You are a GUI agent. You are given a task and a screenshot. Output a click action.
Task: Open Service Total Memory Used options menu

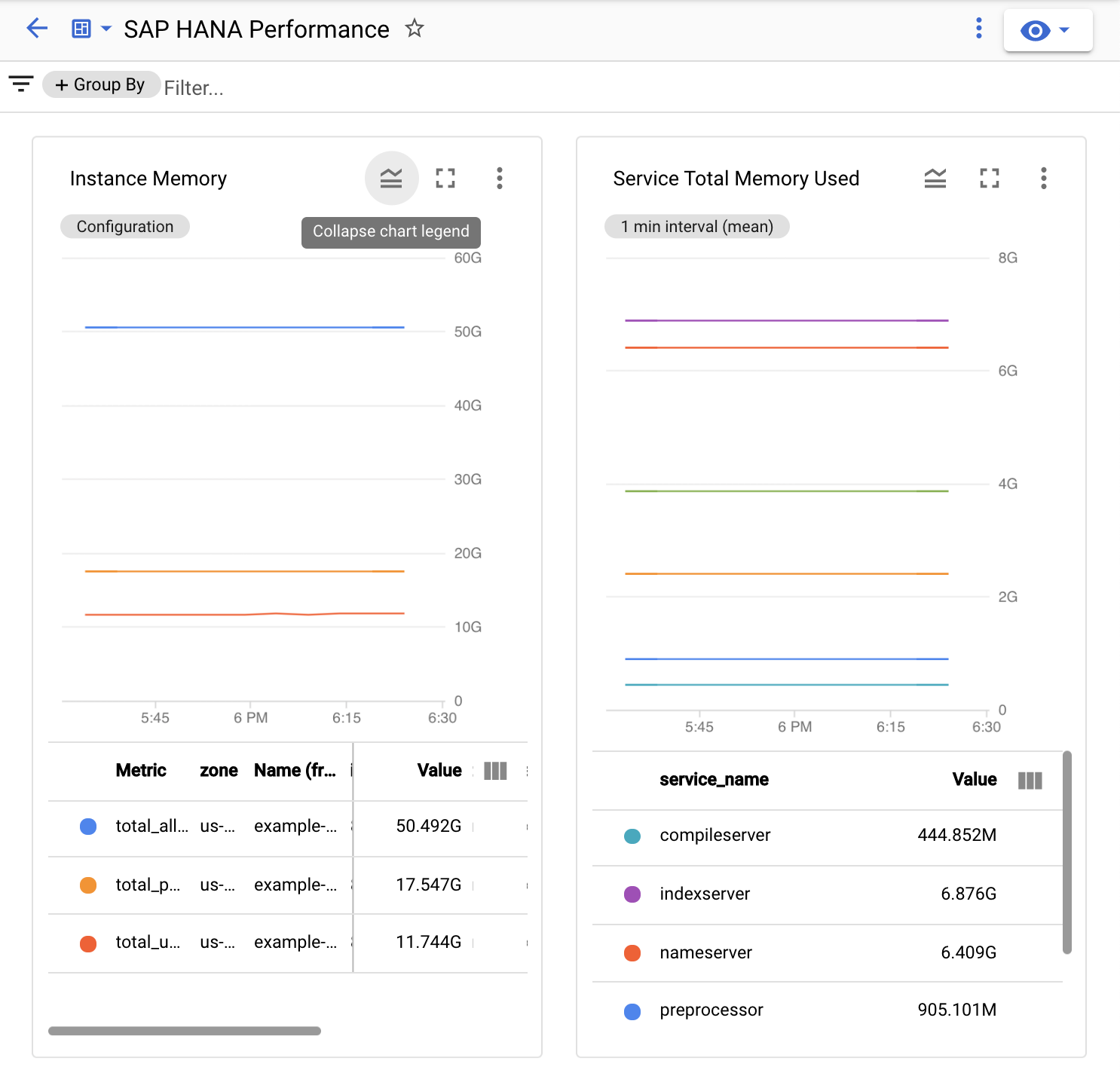[x=1044, y=179]
